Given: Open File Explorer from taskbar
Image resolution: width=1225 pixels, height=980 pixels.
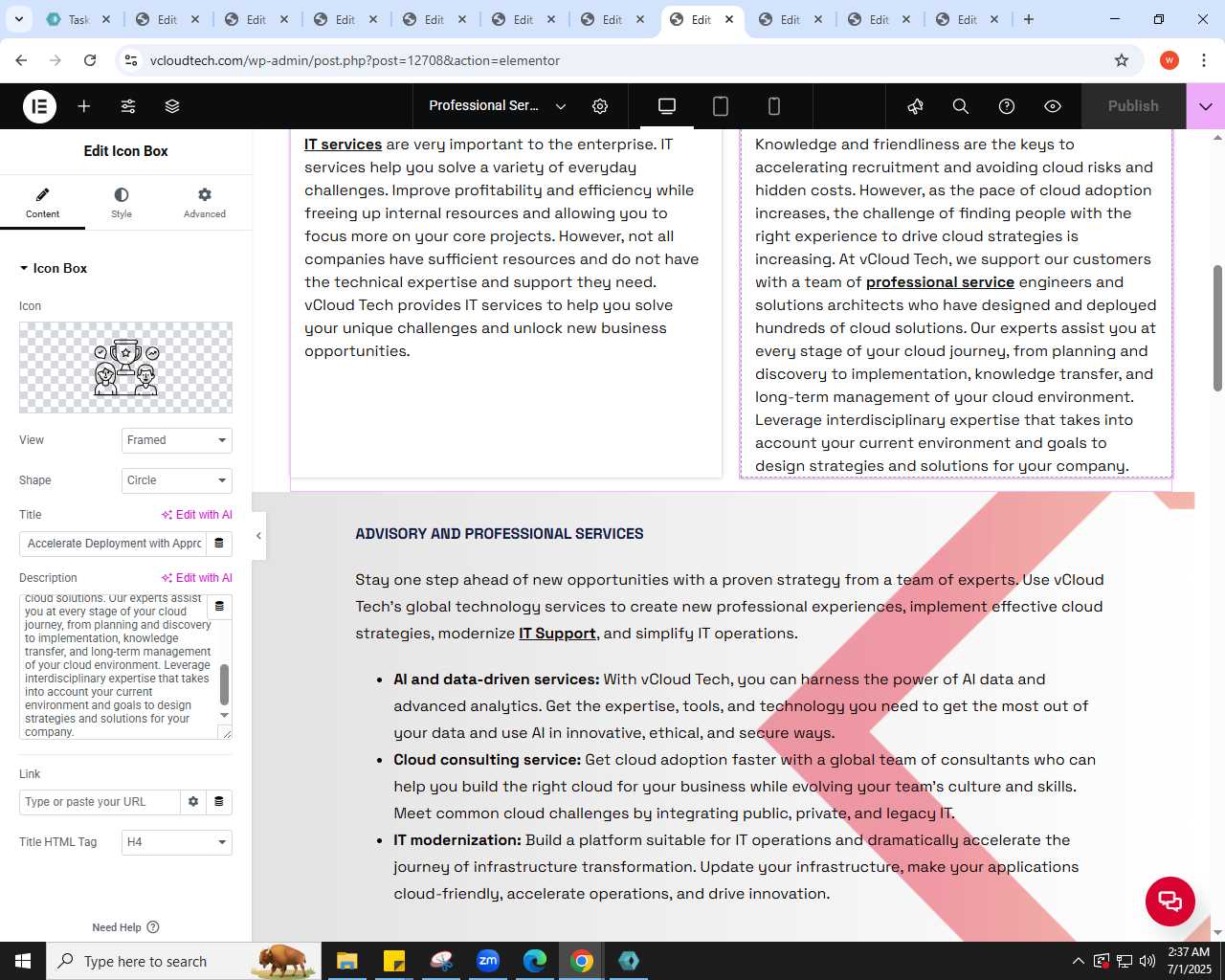Looking at the screenshot, I should [x=346, y=961].
